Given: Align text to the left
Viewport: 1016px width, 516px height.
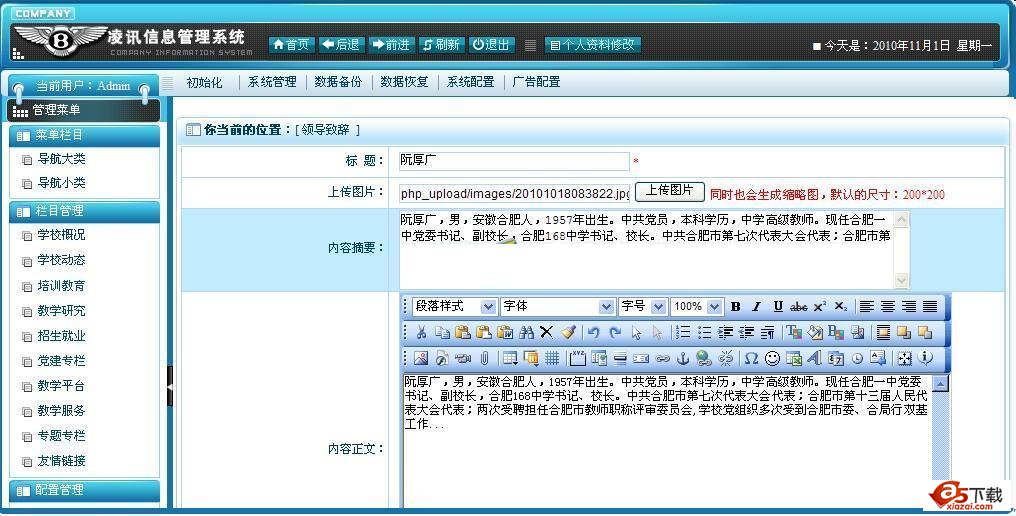Looking at the screenshot, I should [867, 307].
